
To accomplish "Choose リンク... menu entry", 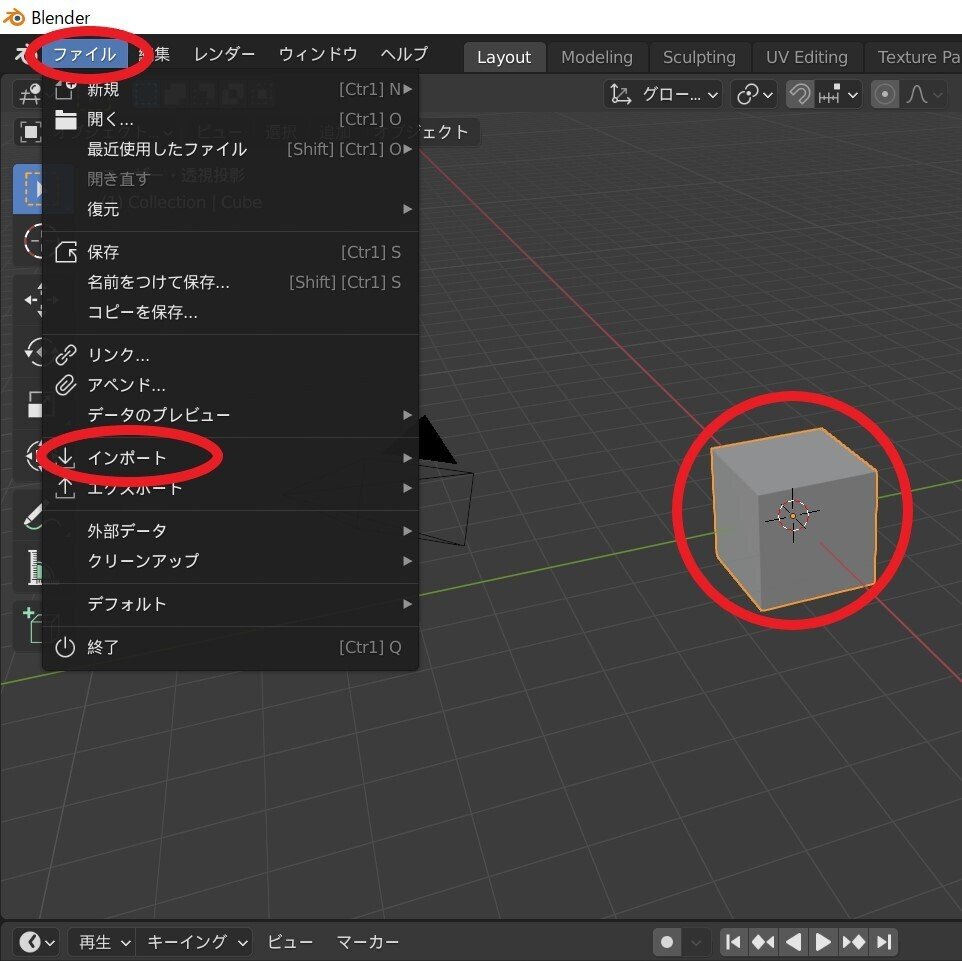I will [x=231, y=355].
